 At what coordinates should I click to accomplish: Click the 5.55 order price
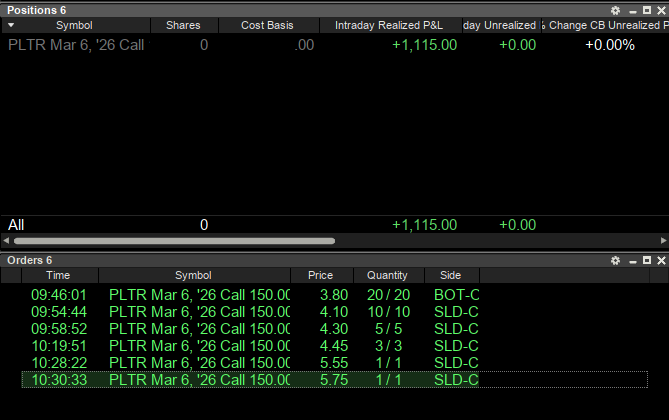pos(334,363)
